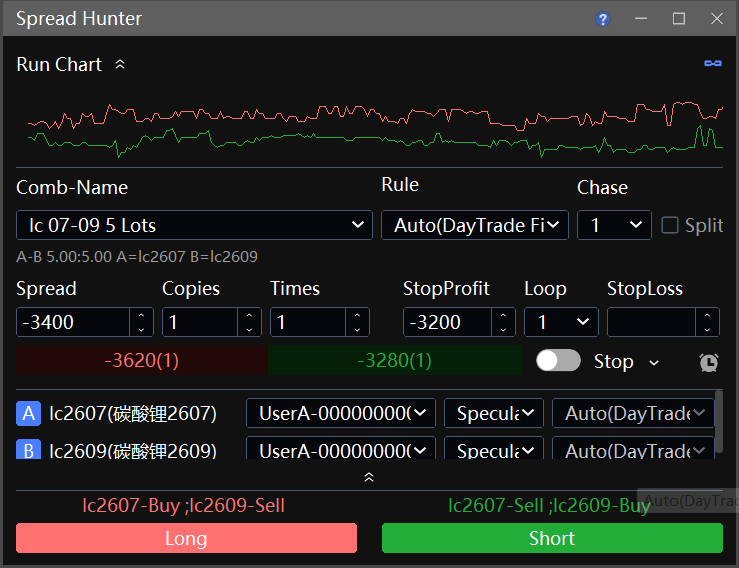The image size is (739, 568).
Task: Minimize the Spread Hunter window
Action: 640,18
